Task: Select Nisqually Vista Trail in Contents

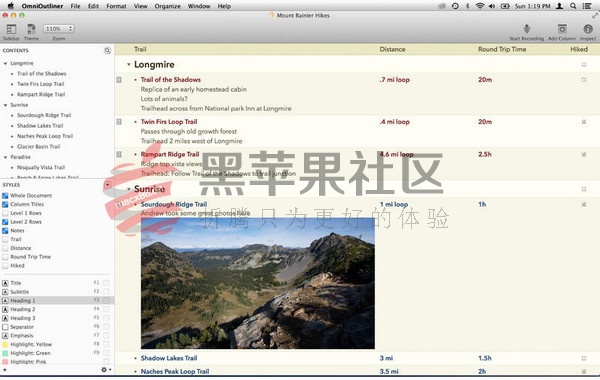Action: [x=41, y=168]
